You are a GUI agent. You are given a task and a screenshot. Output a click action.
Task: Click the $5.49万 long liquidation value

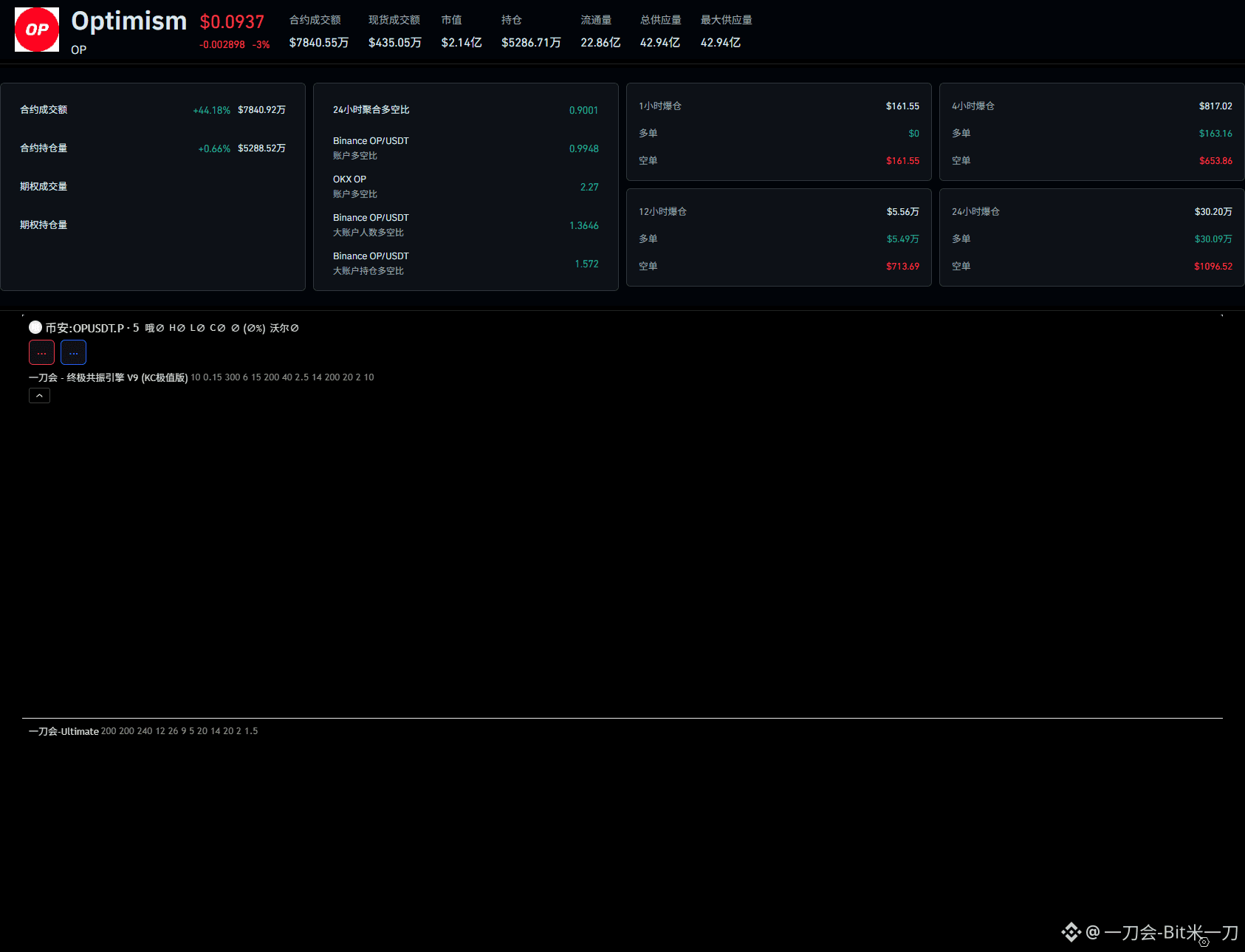[x=903, y=239]
